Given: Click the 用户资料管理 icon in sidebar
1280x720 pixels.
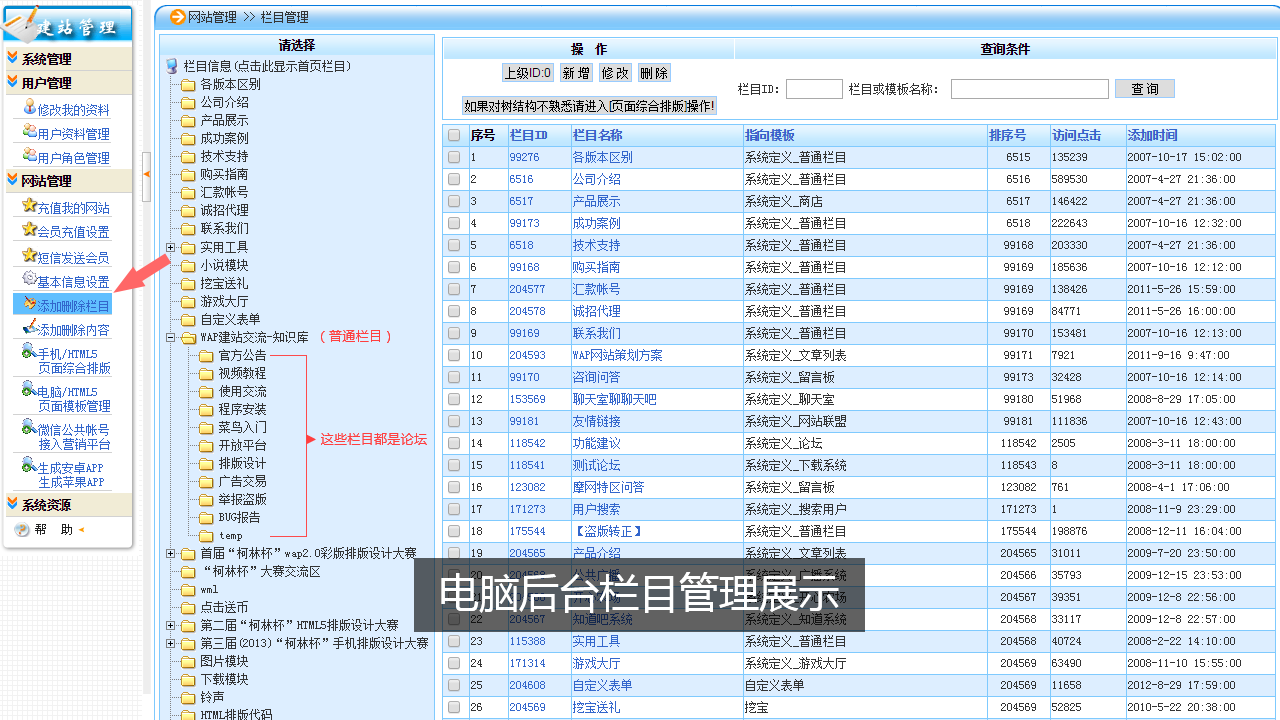Looking at the screenshot, I should (x=29, y=132).
